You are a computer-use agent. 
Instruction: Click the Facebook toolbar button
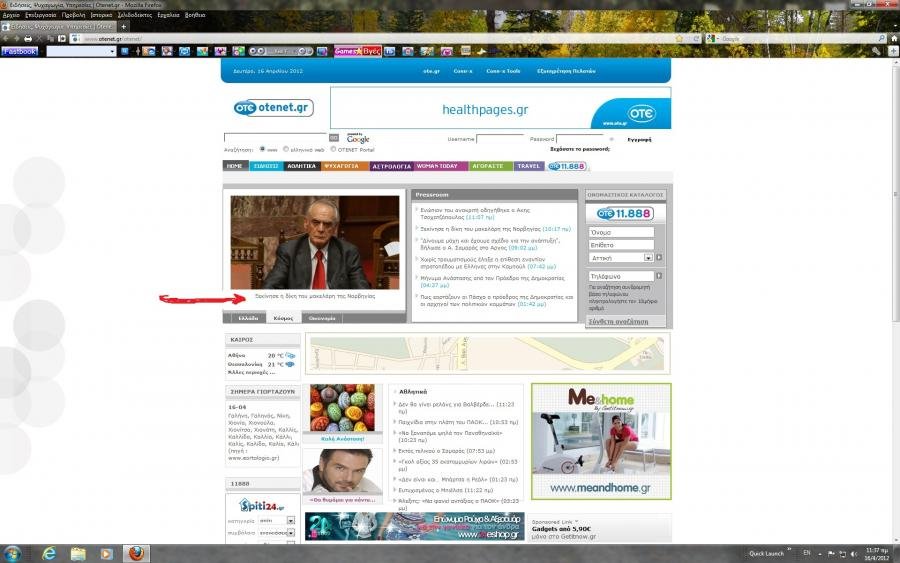pos(20,51)
